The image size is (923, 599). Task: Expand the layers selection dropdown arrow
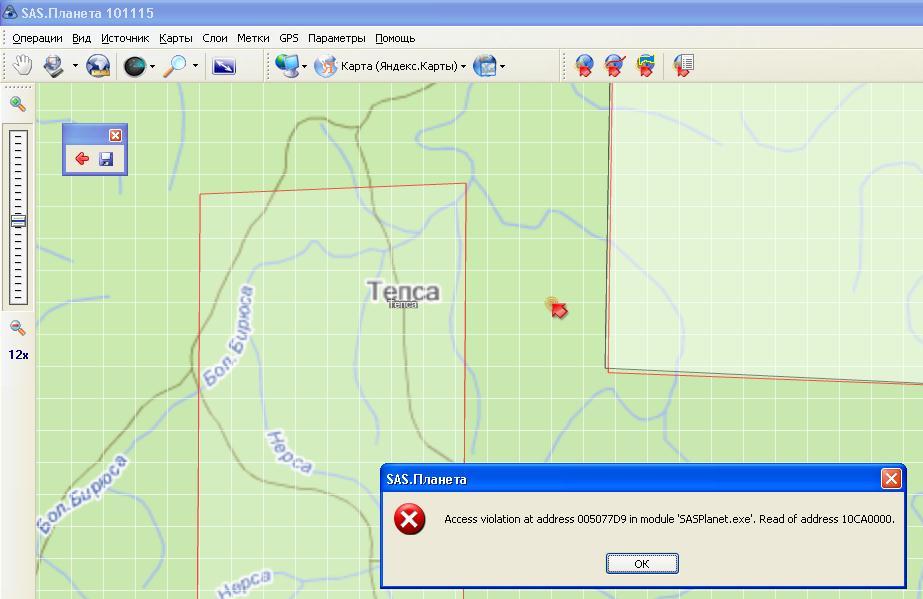tap(502, 67)
